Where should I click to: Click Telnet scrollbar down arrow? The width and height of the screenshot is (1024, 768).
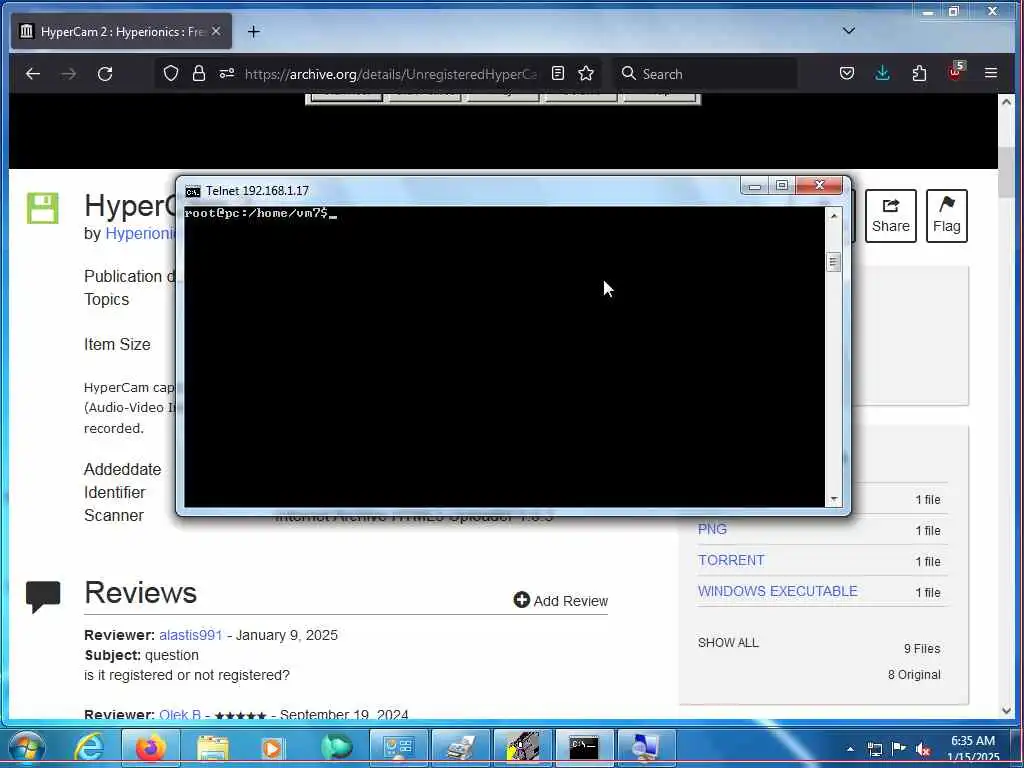point(833,499)
